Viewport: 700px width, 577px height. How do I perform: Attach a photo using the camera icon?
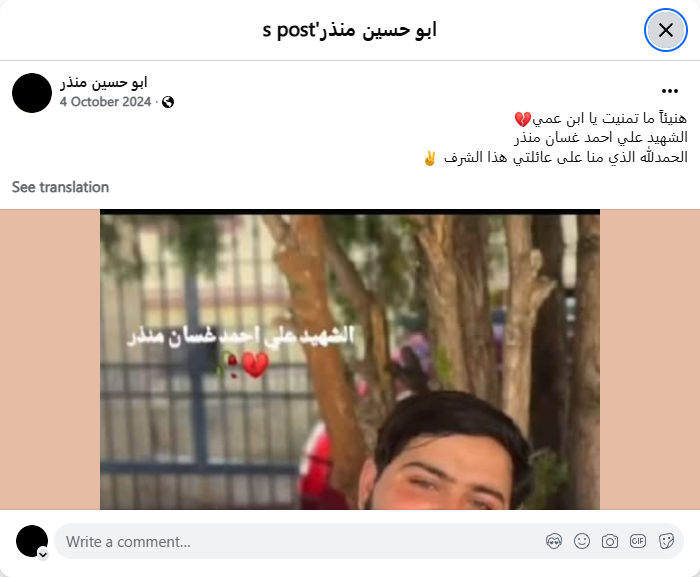(610, 541)
